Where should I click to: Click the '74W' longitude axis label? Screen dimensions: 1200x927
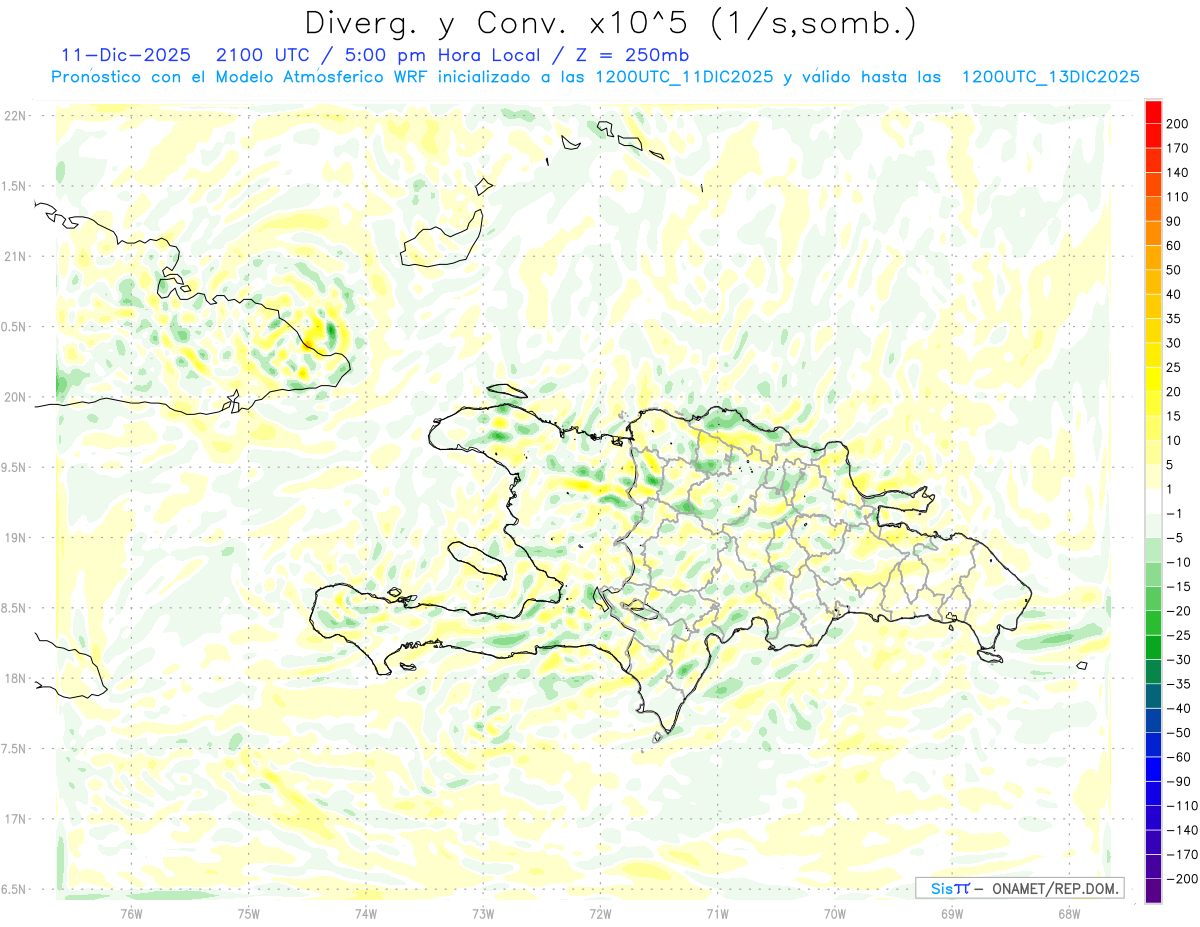tap(366, 913)
